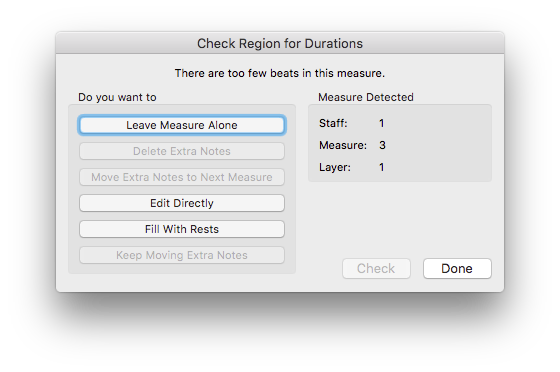The width and height of the screenshot is (560, 372).
Task: Click empty space right of Measure value 3
Action: point(438,145)
